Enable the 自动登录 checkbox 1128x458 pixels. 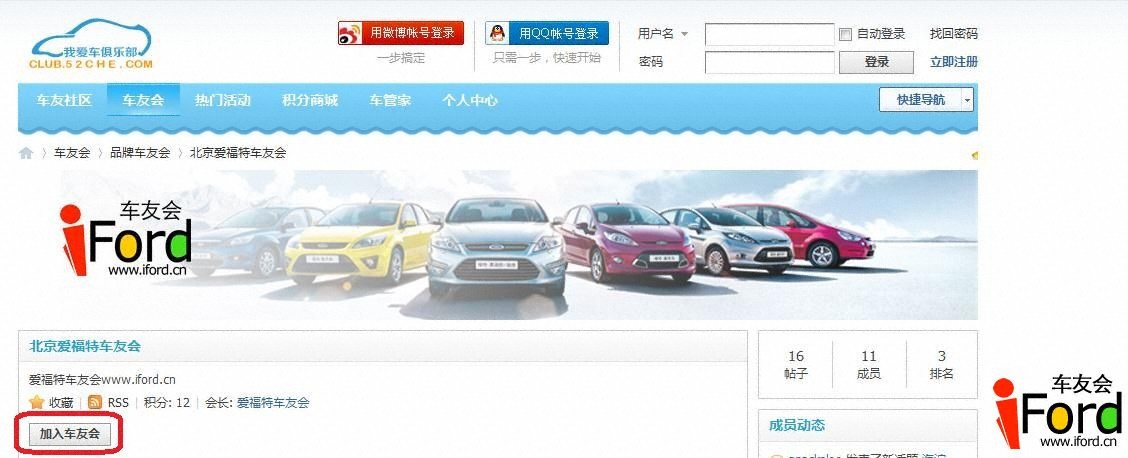846,34
